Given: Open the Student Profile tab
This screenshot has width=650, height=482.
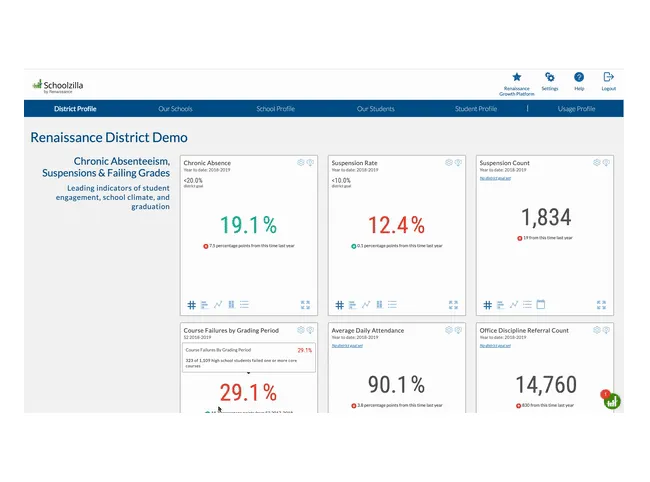Looking at the screenshot, I should (x=476, y=109).
